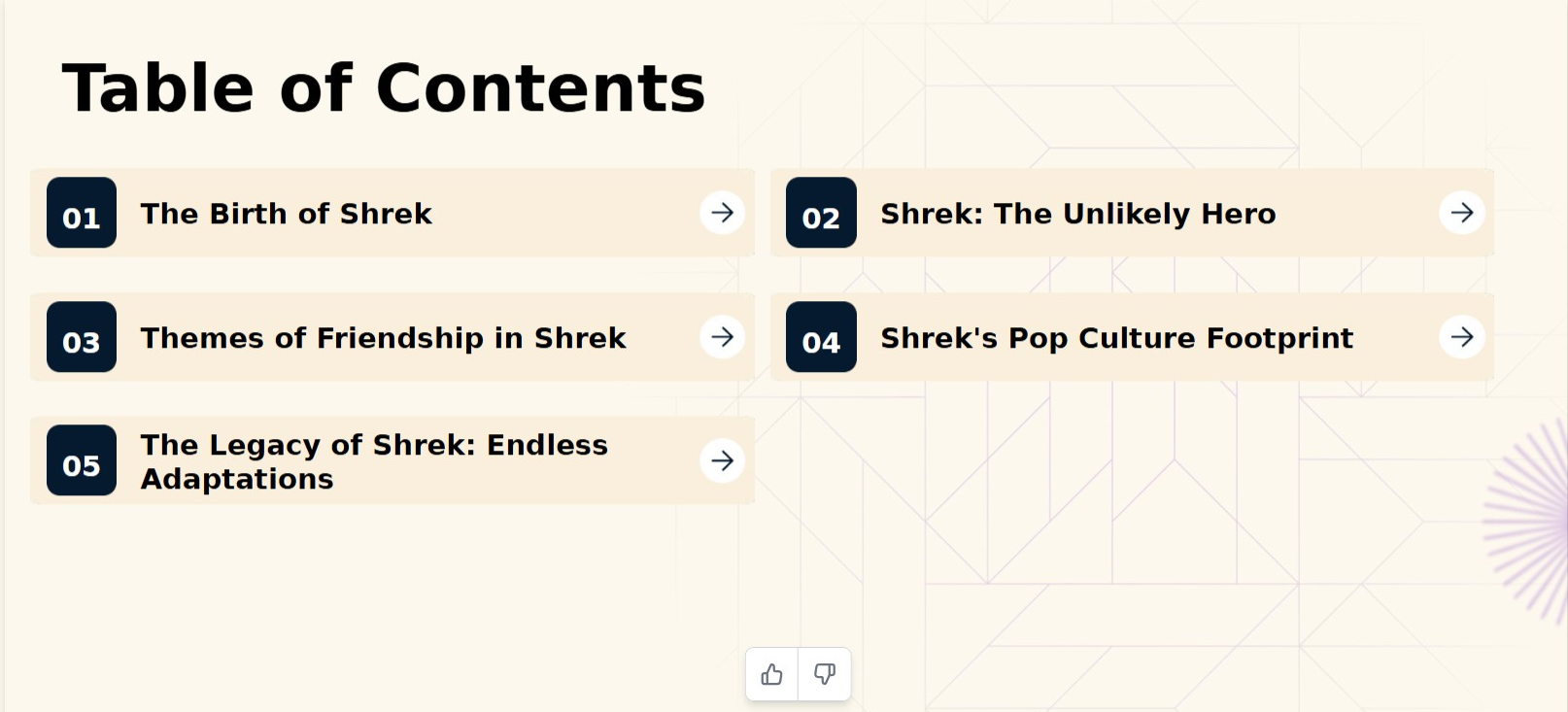The image size is (1568, 712).
Task: Jump to Shrek's Pop Culture Footprint
Action: click(1116, 338)
